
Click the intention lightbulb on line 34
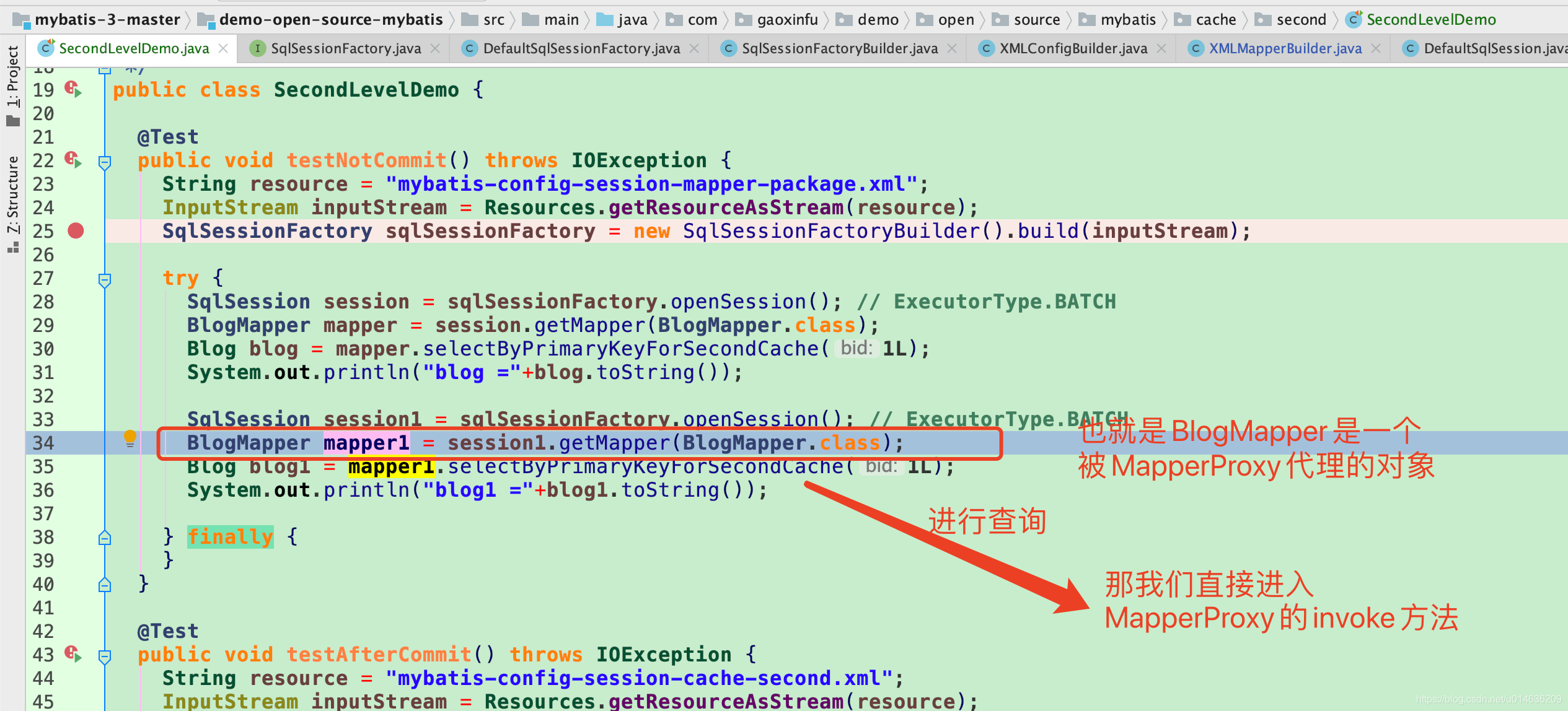[x=130, y=439]
